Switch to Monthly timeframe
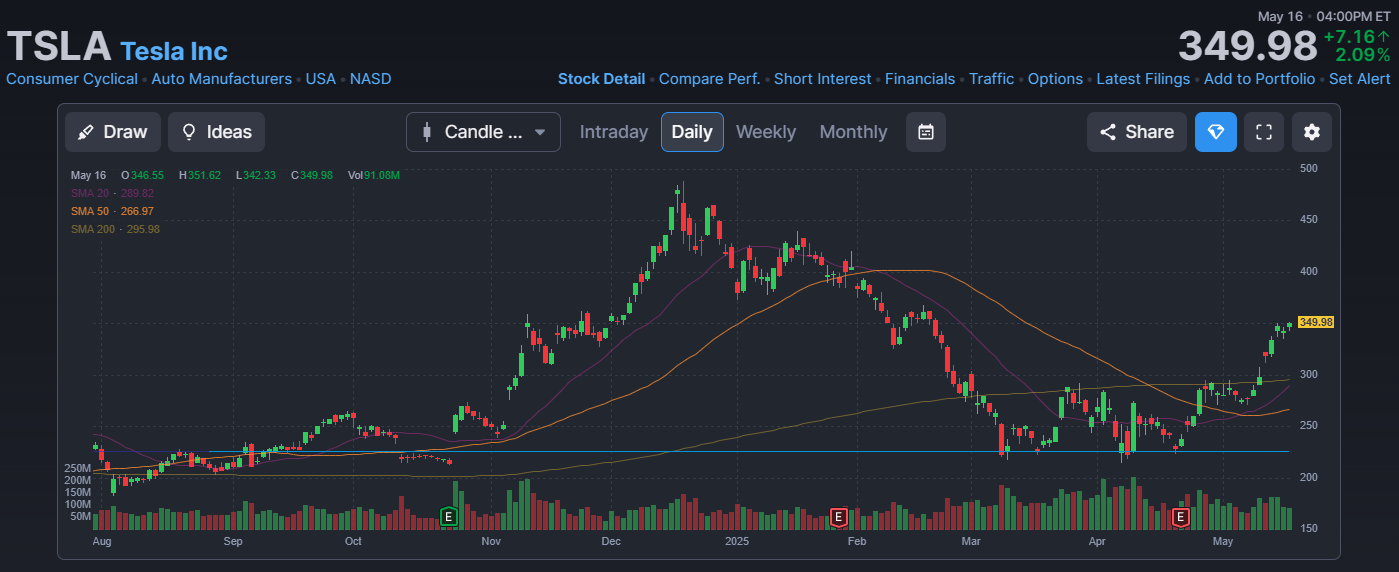This screenshot has width=1399, height=572. tap(853, 132)
